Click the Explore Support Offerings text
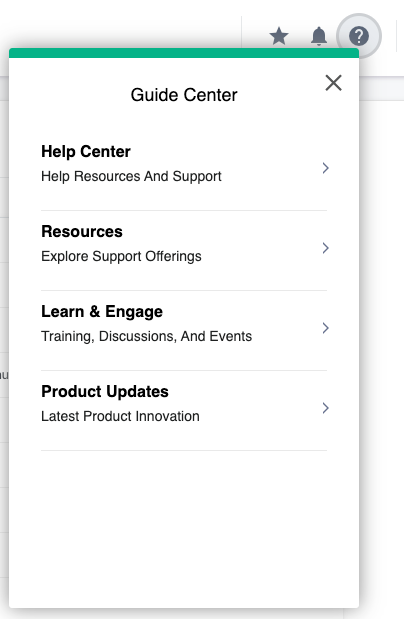Screen dimensions: 404x619 point(121,256)
